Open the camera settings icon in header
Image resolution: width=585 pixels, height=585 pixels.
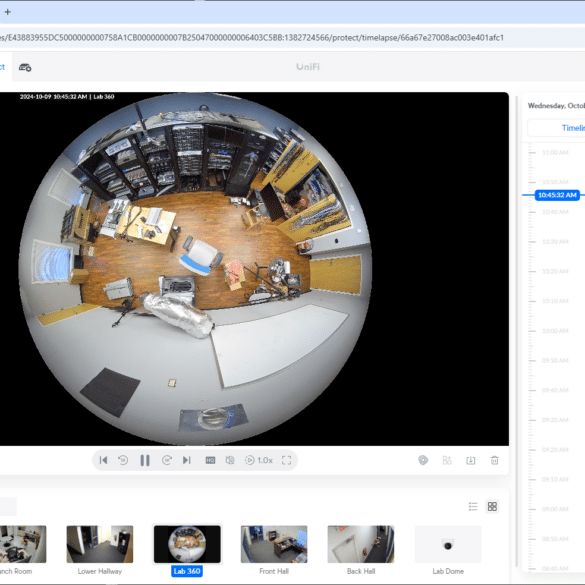(x=25, y=68)
